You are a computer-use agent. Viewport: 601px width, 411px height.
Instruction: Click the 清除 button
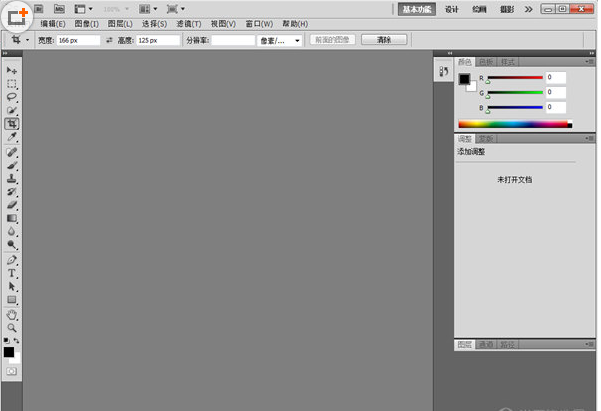point(384,39)
